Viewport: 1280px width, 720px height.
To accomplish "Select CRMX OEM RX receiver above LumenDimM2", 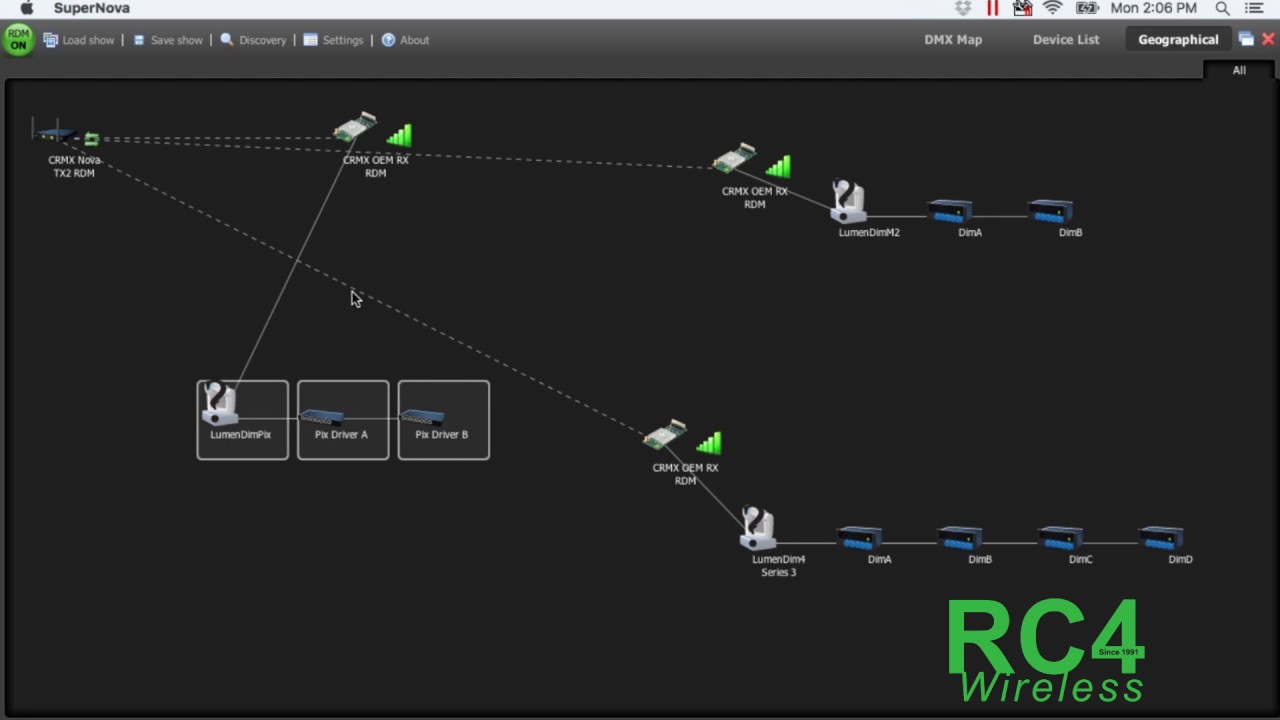I will (x=734, y=159).
